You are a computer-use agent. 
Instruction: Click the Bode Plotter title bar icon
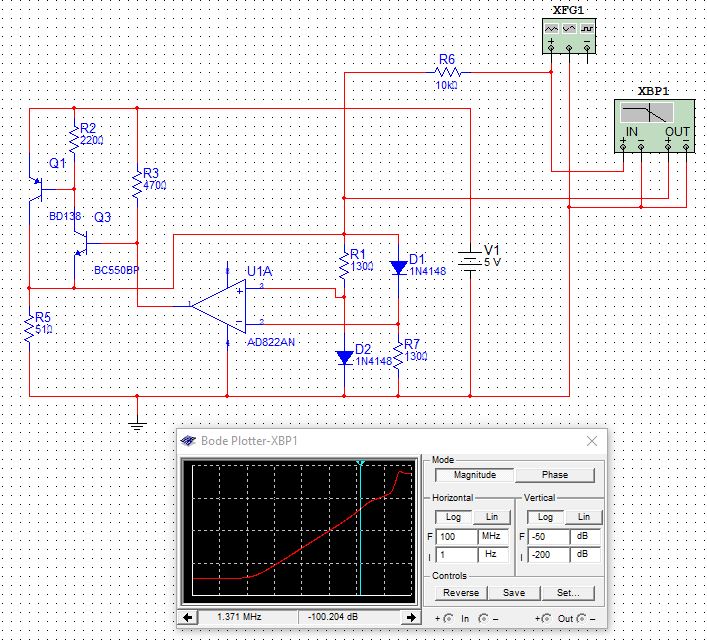pos(188,441)
